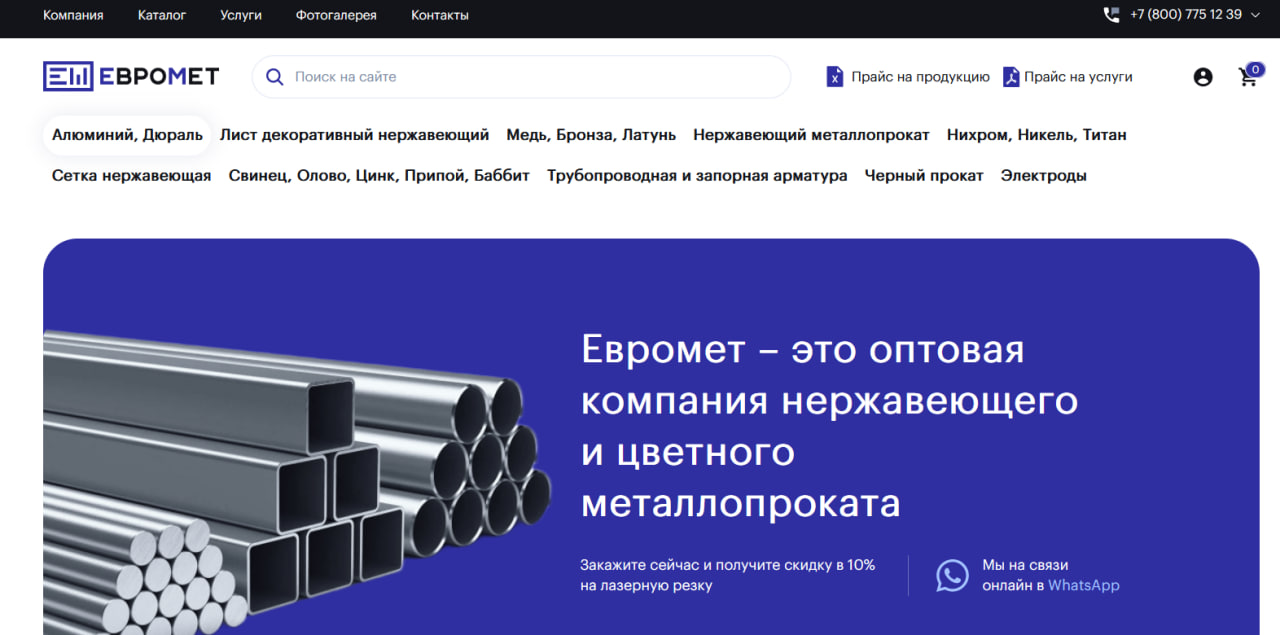Follow the WhatsApp text link
The image size is (1280, 635).
[1084, 586]
